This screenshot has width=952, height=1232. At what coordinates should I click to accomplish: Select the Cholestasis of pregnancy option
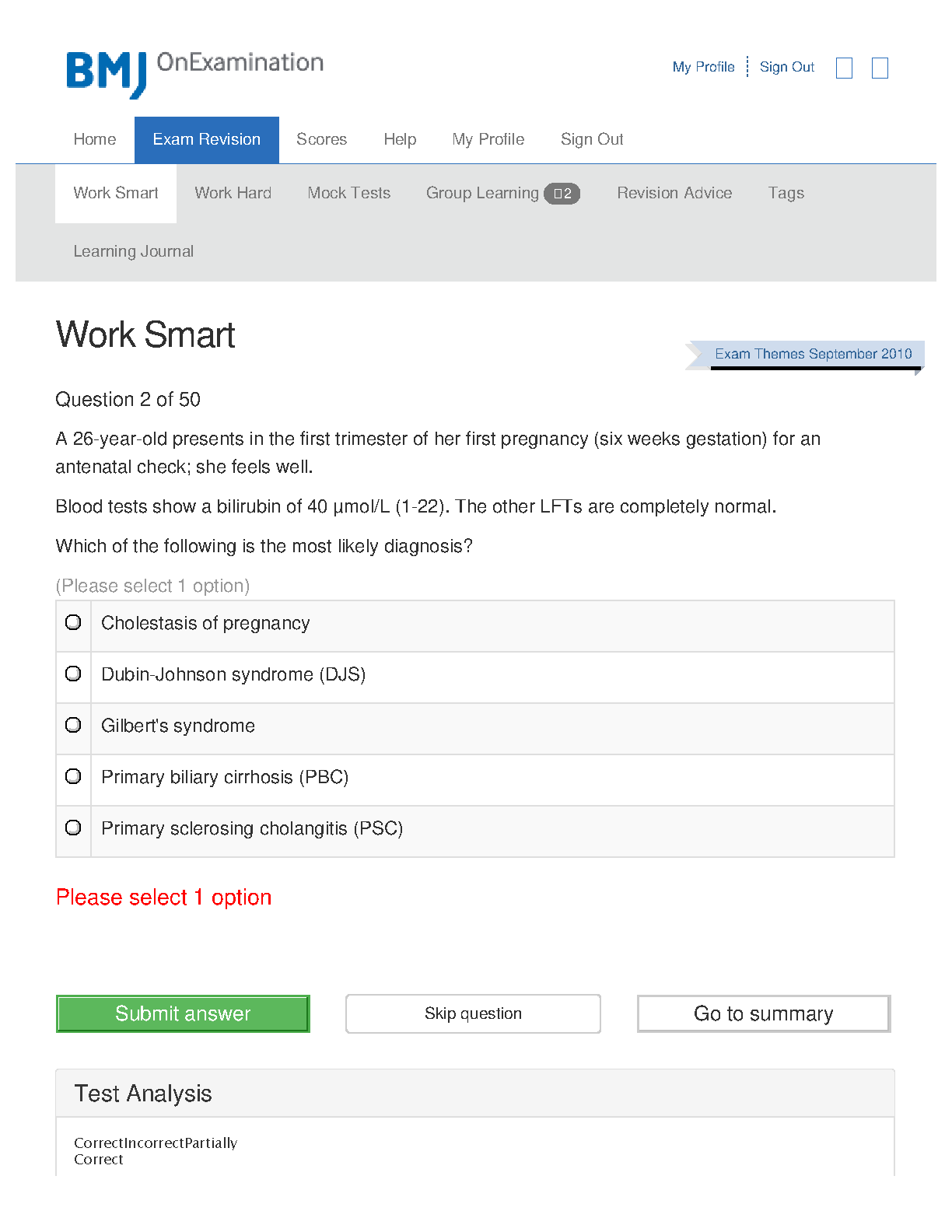click(x=73, y=622)
